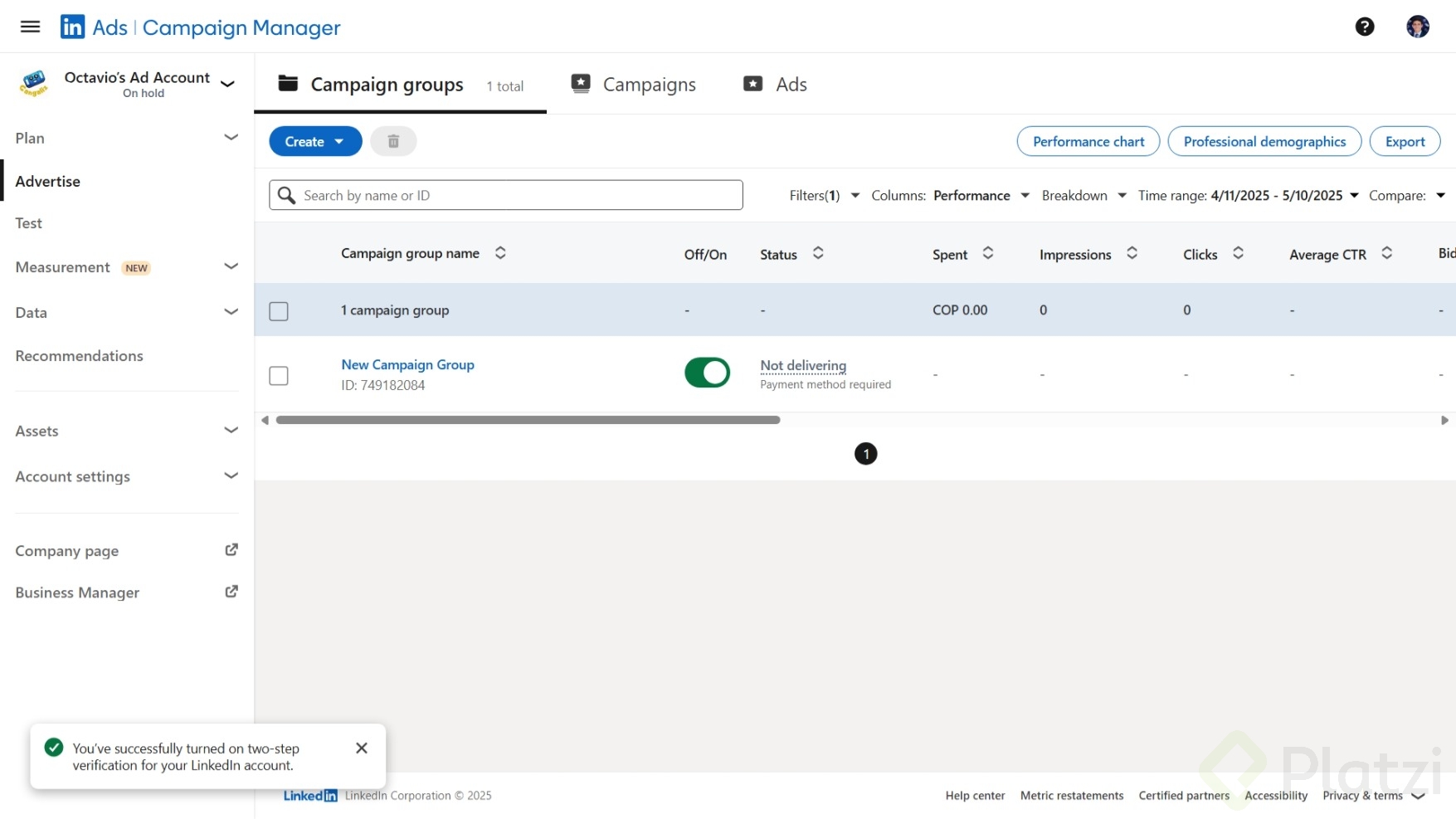
Task: Switch to the Campaigns tab
Action: tap(634, 85)
